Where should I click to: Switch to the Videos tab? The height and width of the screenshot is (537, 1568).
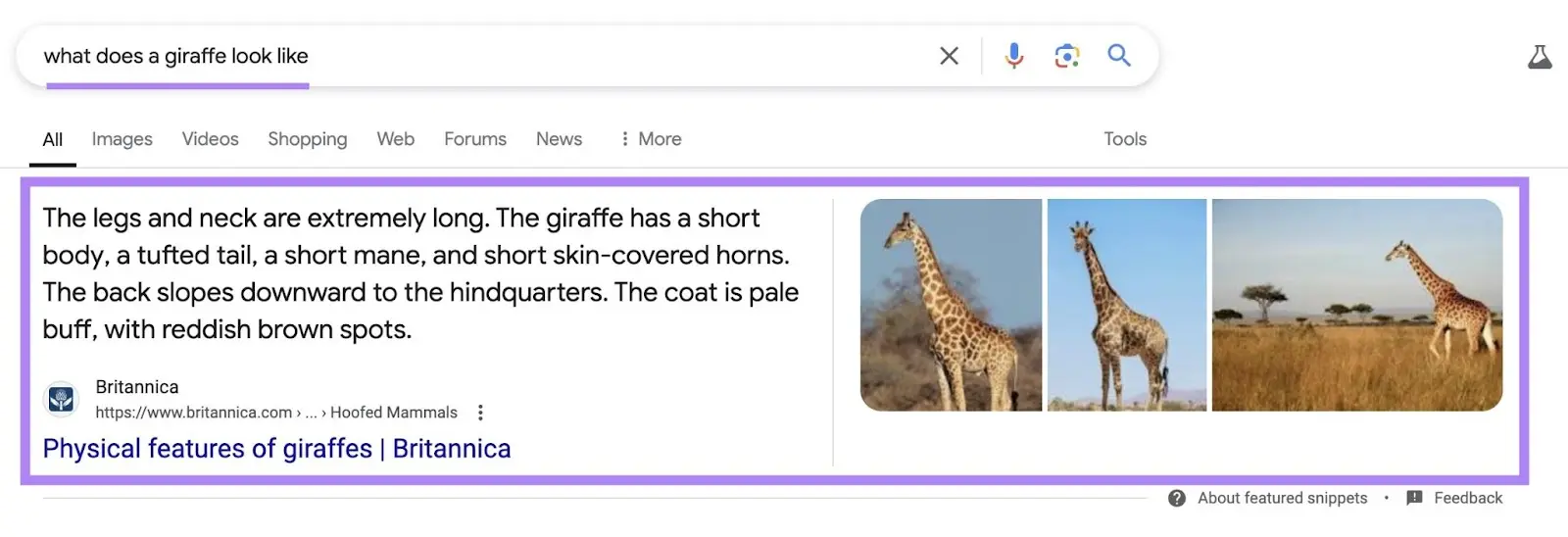[x=210, y=139]
